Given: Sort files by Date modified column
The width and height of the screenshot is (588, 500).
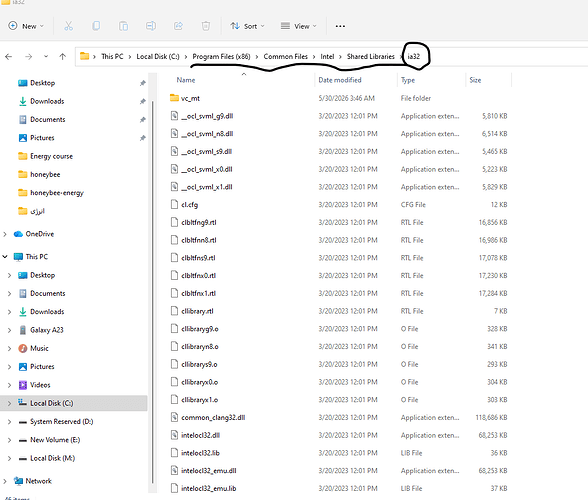Looking at the screenshot, I should point(340,80).
